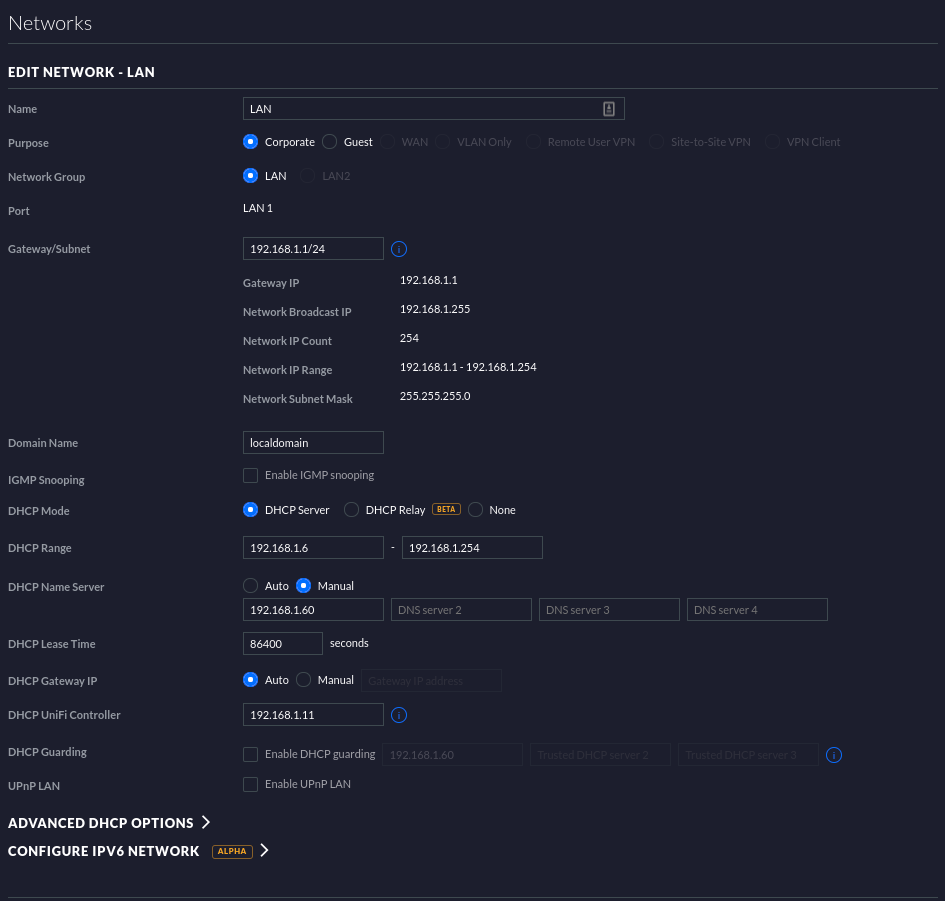
Task: Click the info icon beside Gateway/Subnet field
Action: pyautogui.click(x=399, y=249)
